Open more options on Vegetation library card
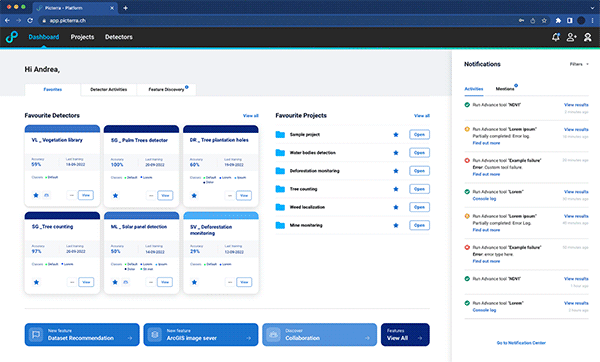The height and width of the screenshot is (362, 600). point(72,195)
